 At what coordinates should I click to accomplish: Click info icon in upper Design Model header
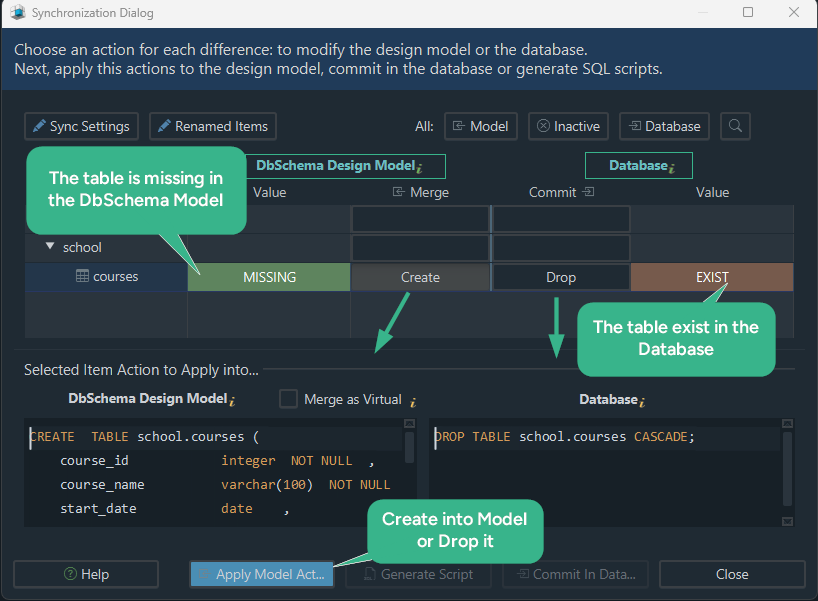pos(419,168)
